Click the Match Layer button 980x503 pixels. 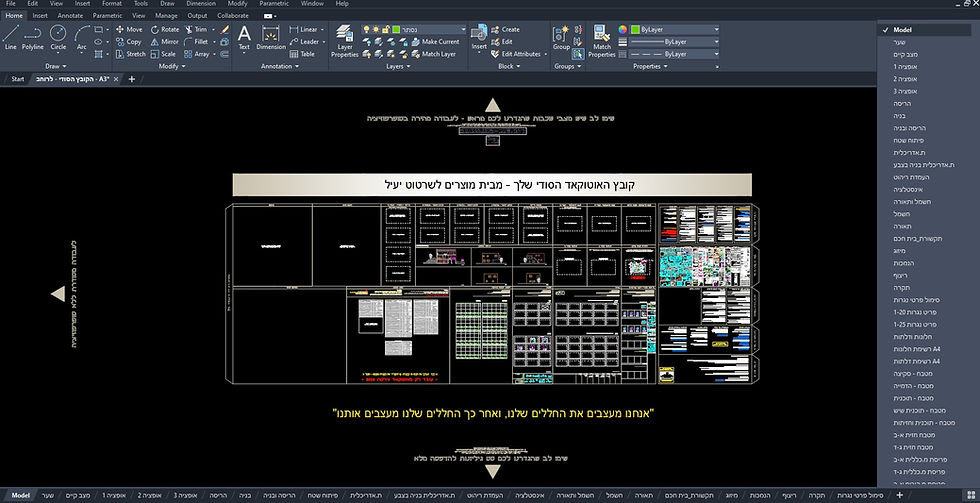click(433, 54)
